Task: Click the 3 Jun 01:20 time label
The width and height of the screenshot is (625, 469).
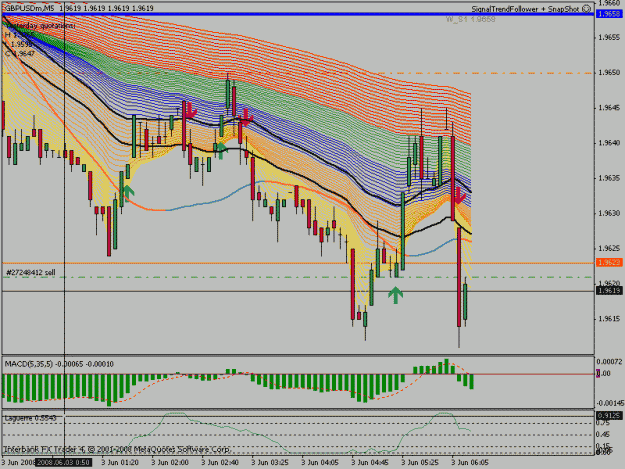Action: (120, 463)
